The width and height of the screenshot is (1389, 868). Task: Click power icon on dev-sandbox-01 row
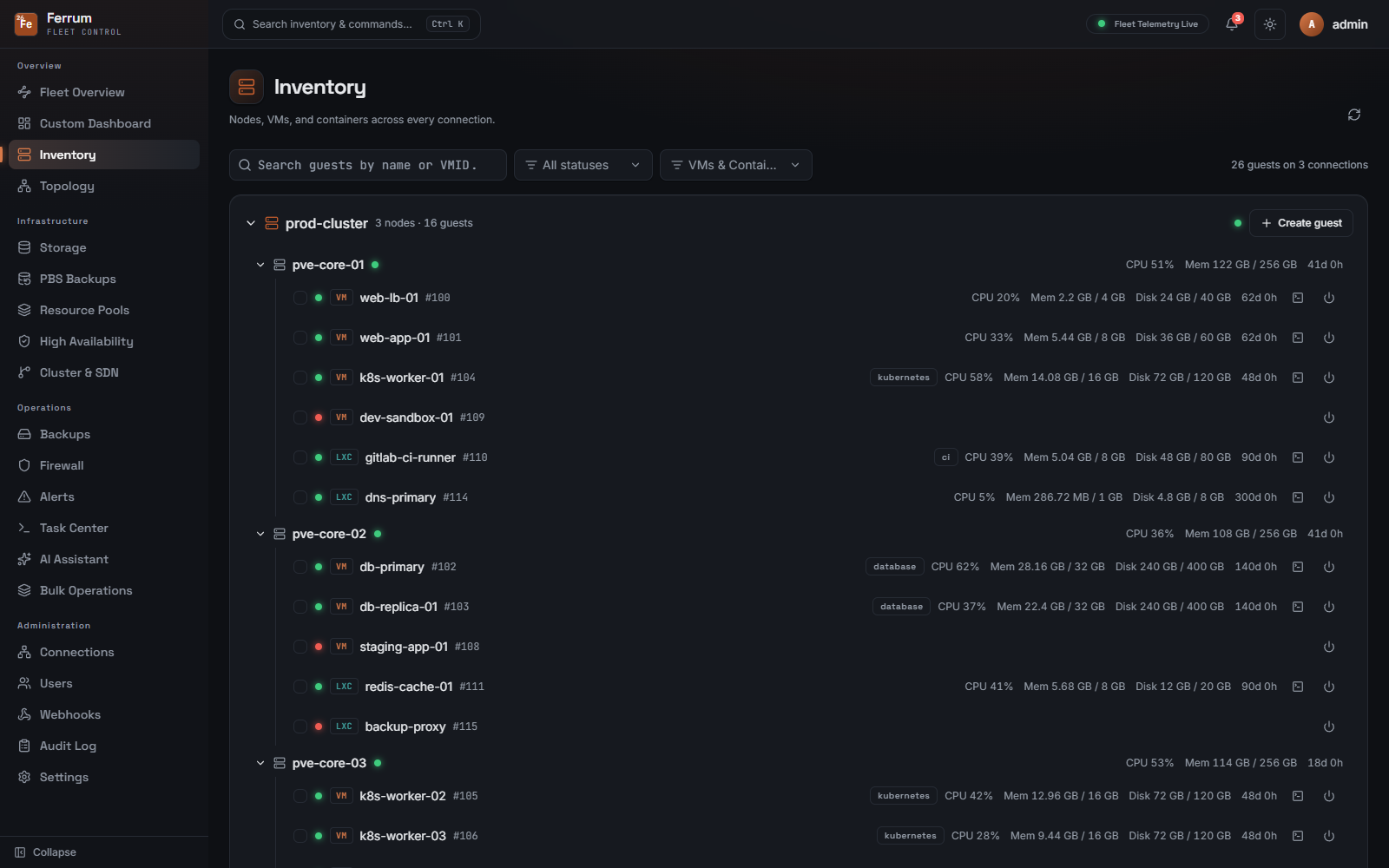(x=1329, y=418)
